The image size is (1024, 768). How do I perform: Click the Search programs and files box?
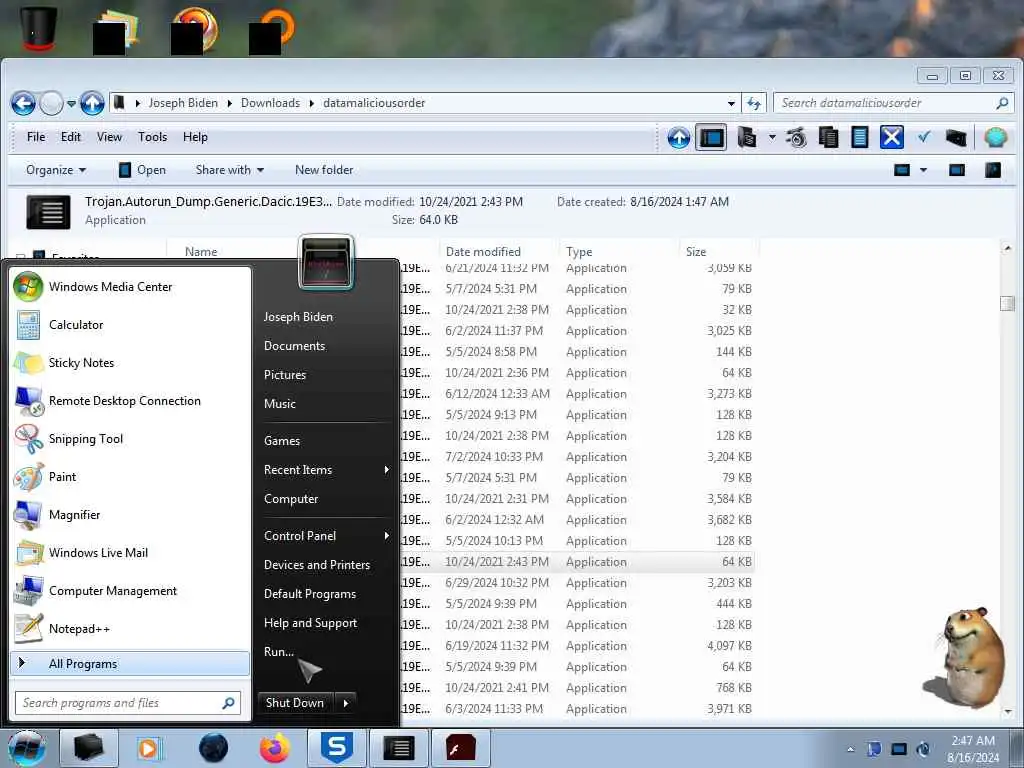pyautogui.click(x=128, y=703)
